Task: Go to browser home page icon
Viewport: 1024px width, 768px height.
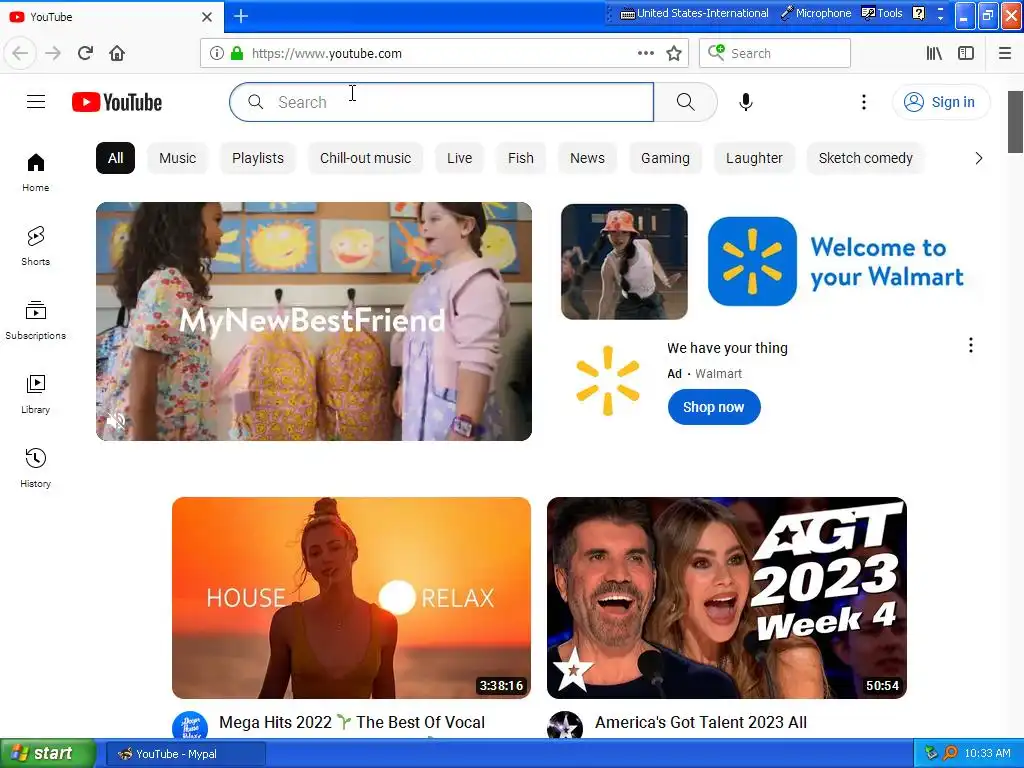Action: pos(117,53)
